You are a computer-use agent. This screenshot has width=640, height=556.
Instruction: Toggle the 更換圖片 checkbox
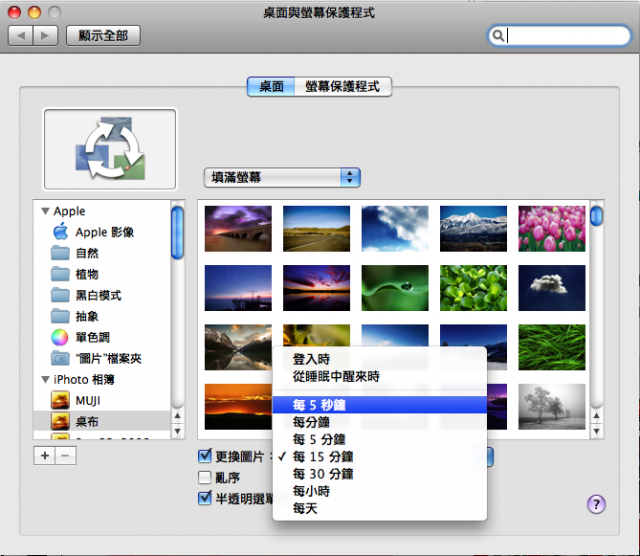pyautogui.click(x=204, y=456)
